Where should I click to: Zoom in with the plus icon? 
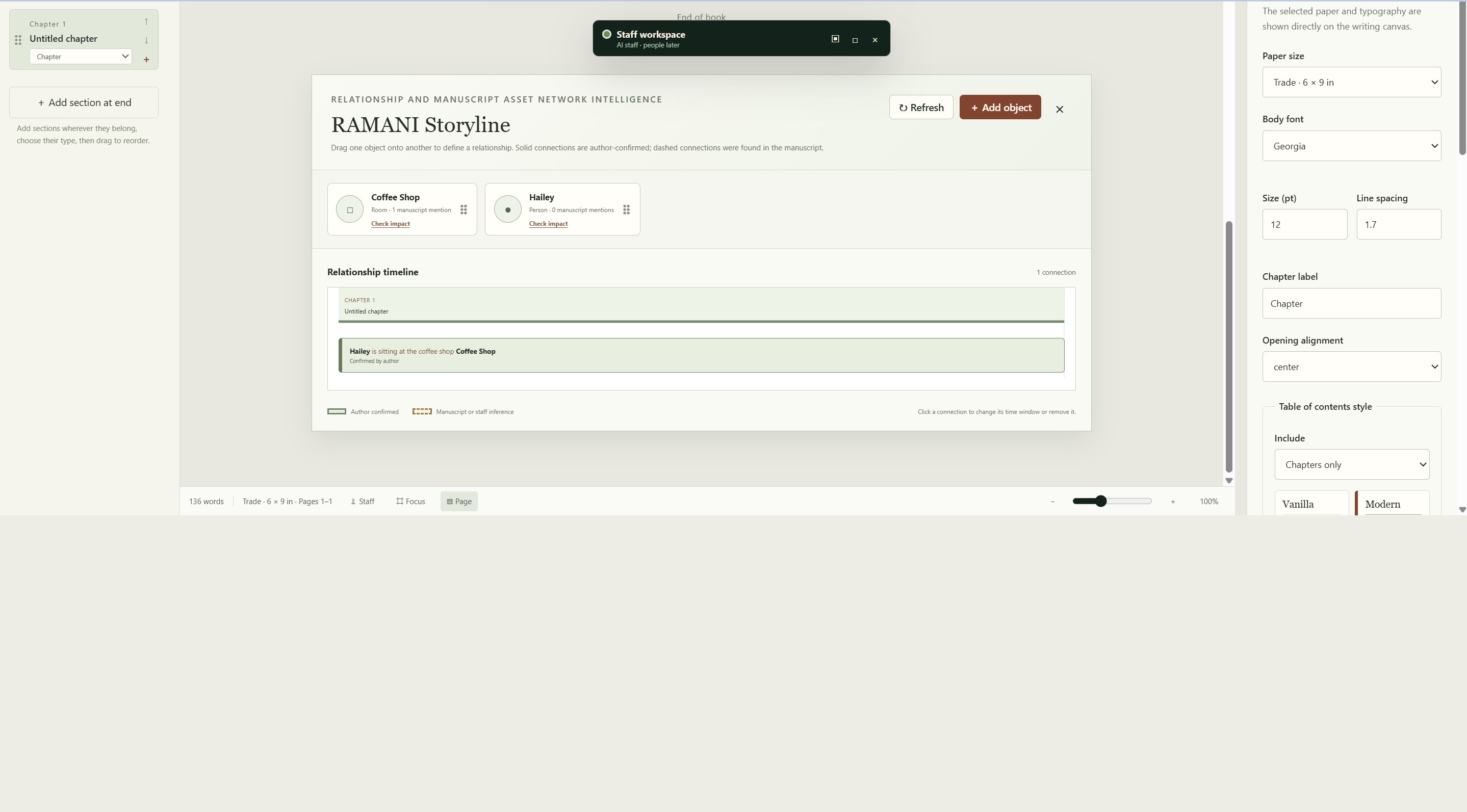click(1173, 502)
